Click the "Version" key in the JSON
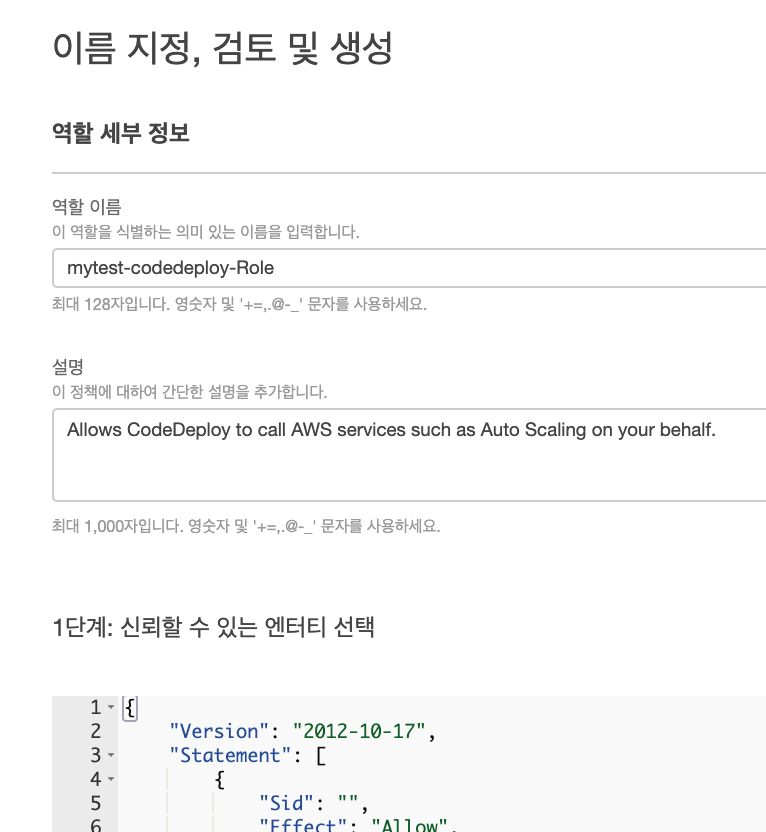The height and width of the screenshot is (832, 766). 220,731
